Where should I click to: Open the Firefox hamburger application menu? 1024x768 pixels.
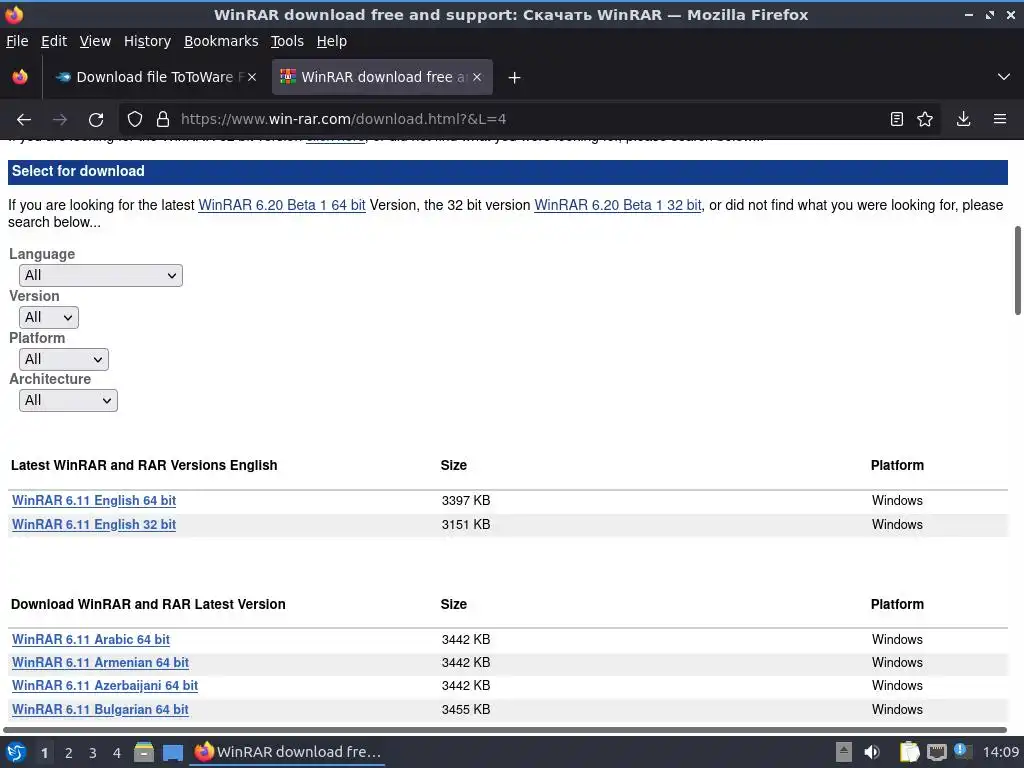1000,119
